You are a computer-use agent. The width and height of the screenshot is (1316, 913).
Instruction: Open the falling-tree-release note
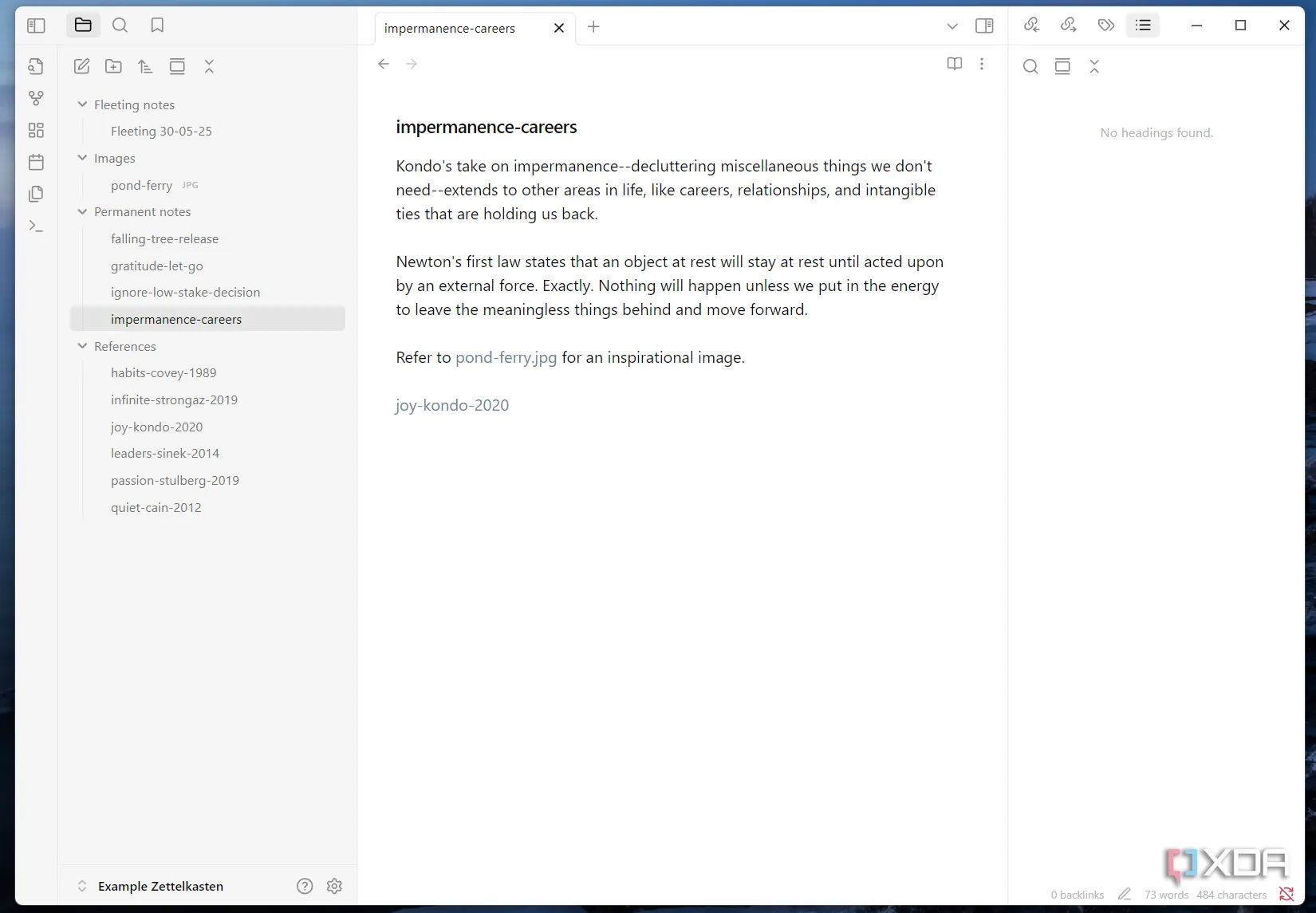[x=164, y=238]
